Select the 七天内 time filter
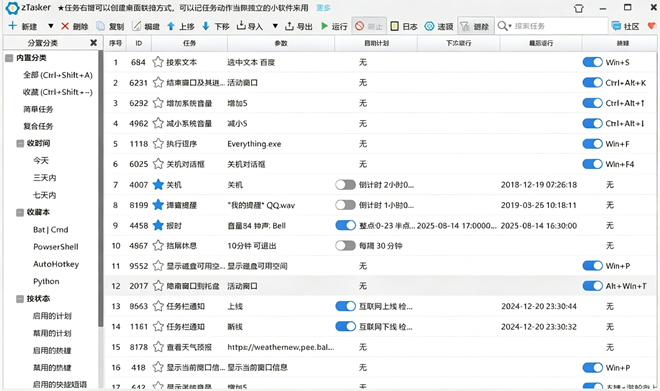Screen dimensions: 660x391 tap(44, 195)
